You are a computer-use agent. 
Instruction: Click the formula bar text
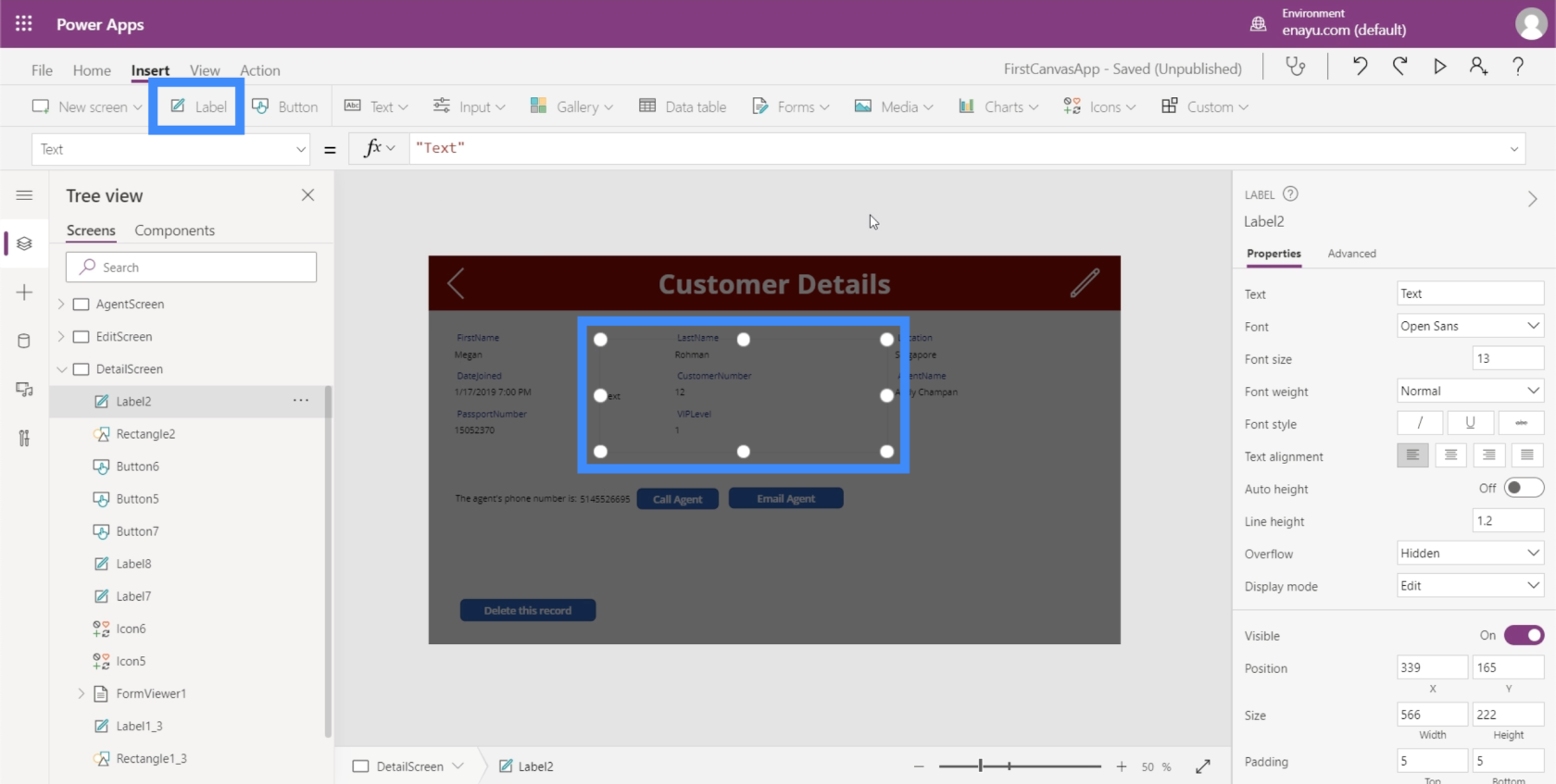[440, 148]
